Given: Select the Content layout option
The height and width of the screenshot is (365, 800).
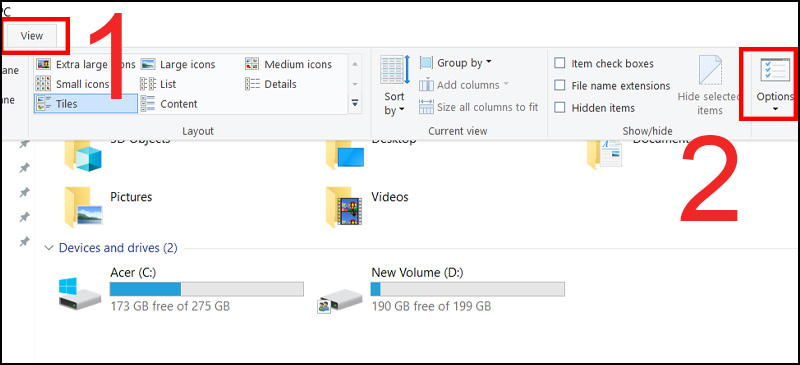Looking at the screenshot, I should tap(169, 104).
